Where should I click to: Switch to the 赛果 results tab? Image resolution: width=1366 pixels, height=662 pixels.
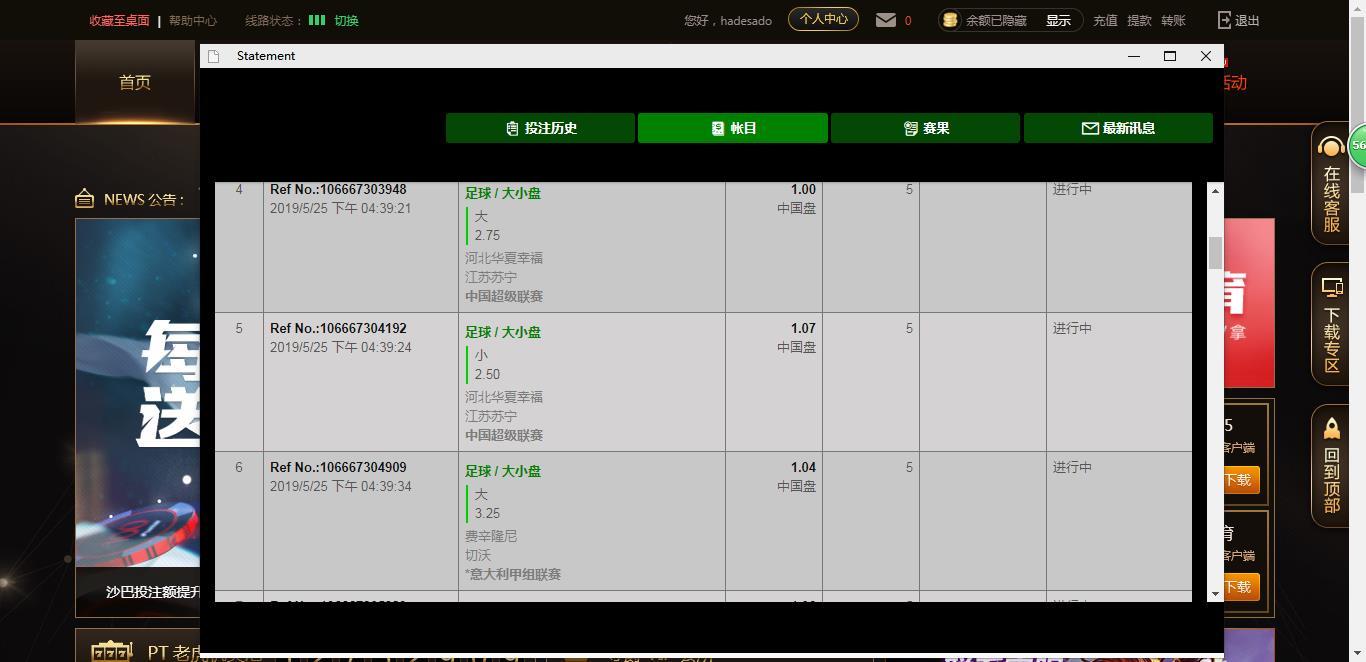coord(925,128)
